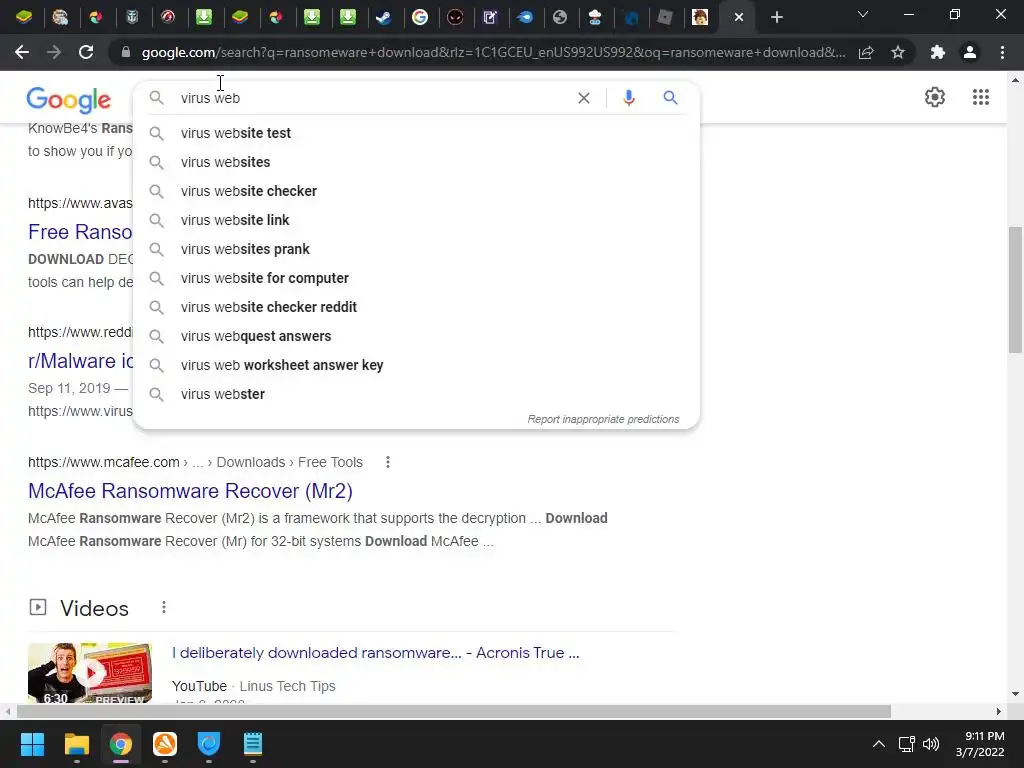Select 'virus websites prank' suggestion
The height and width of the screenshot is (768, 1024).
pyautogui.click(x=416, y=249)
